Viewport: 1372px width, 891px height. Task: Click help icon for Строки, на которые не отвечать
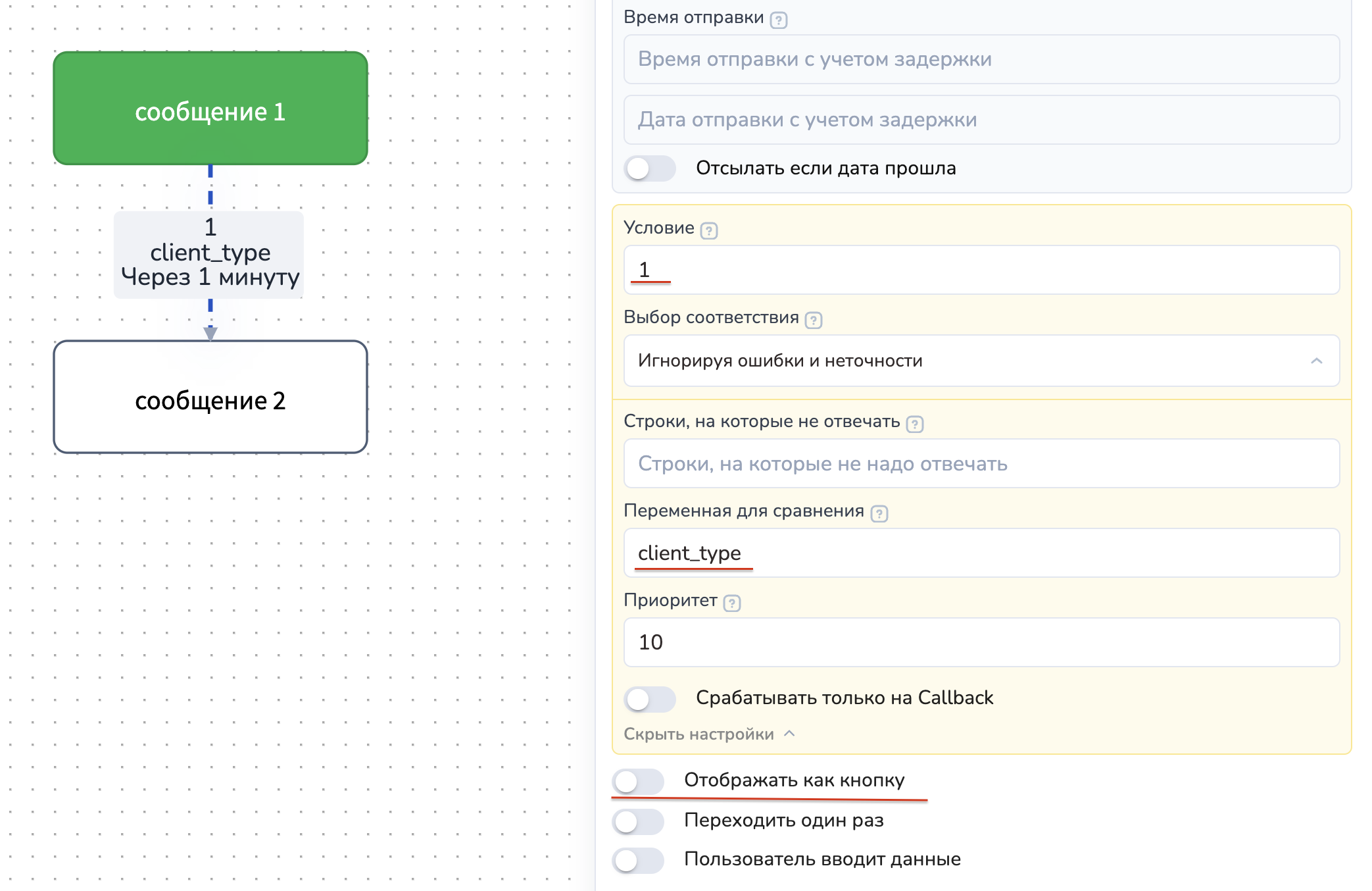(914, 424)
